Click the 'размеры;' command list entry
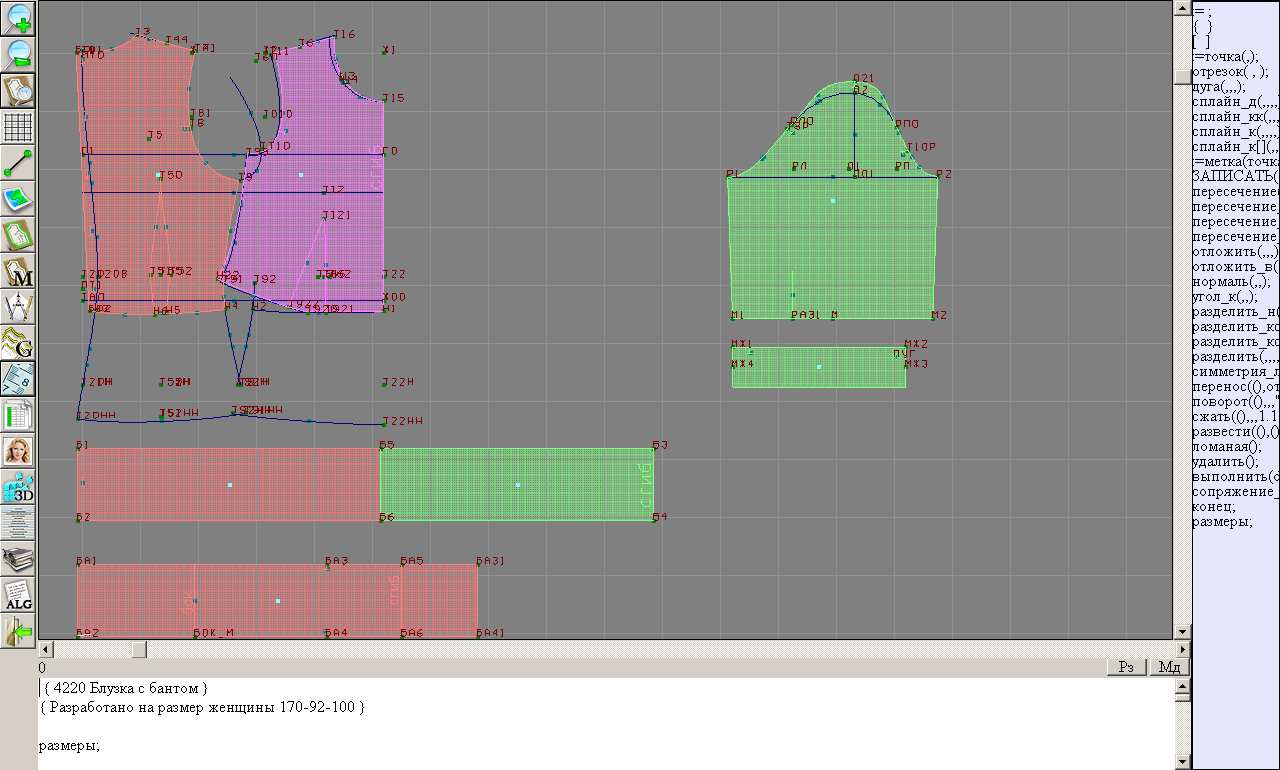 pos(1222,521)
